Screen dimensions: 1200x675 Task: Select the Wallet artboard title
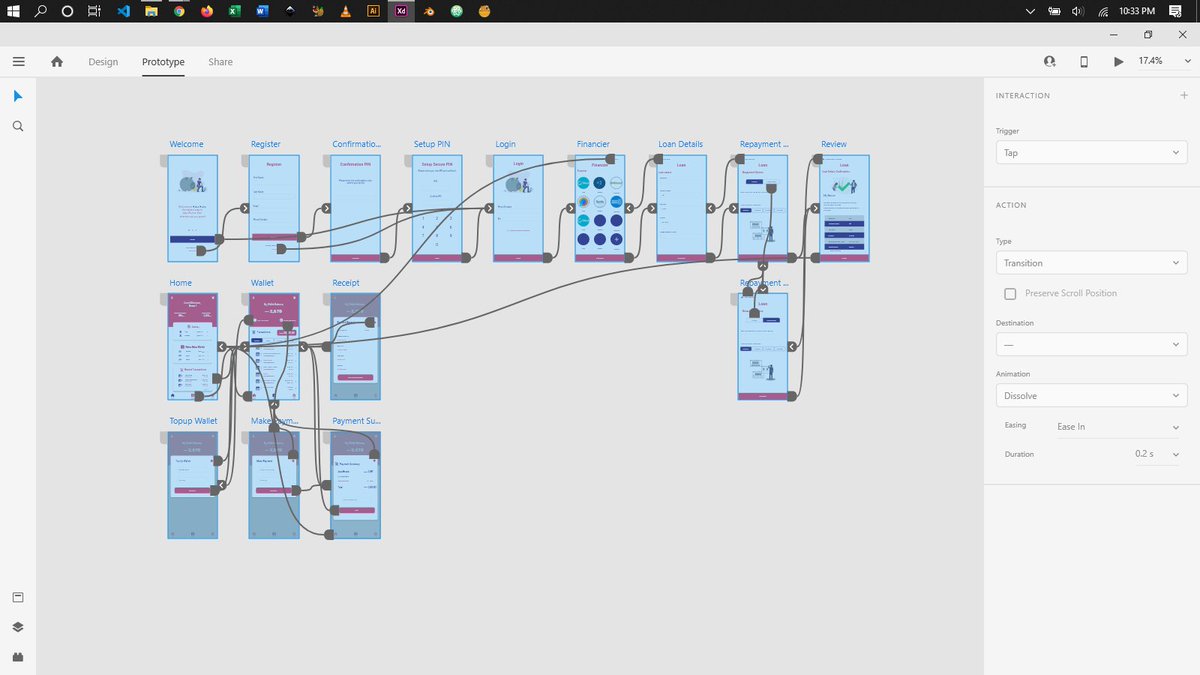pyautogui.click(x=262, y=283)
